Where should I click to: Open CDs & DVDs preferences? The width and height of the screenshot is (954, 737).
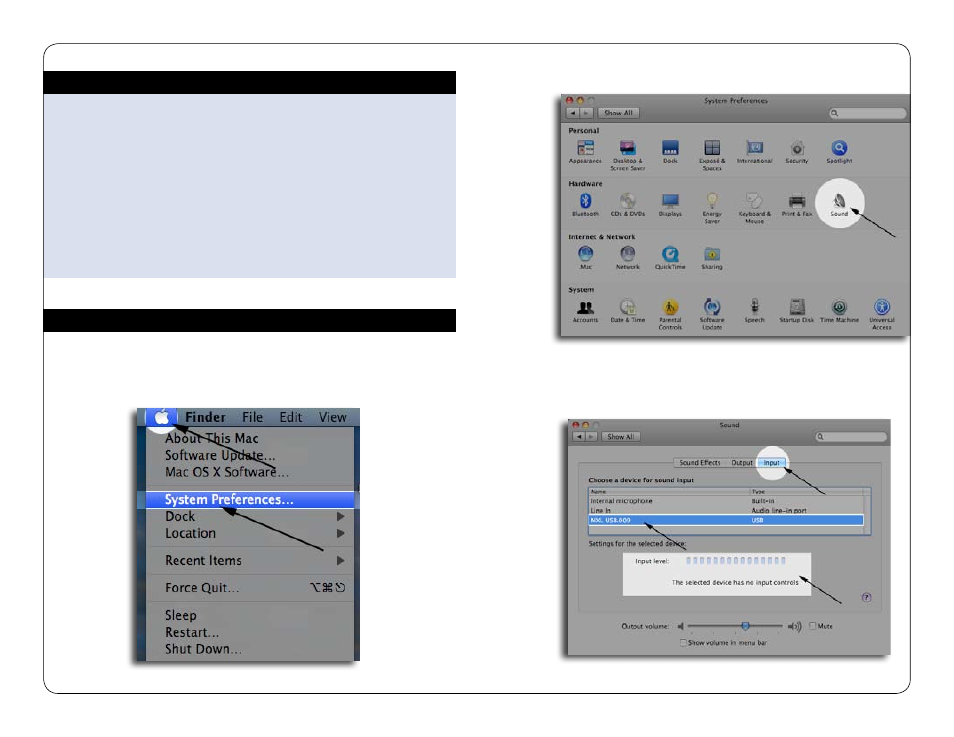[627, 204]
